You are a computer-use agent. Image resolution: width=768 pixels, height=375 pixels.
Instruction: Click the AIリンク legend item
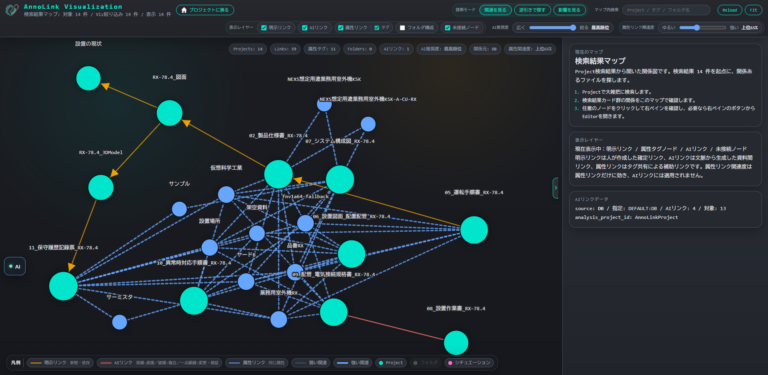pyautogui.click(x=159, y=363)
